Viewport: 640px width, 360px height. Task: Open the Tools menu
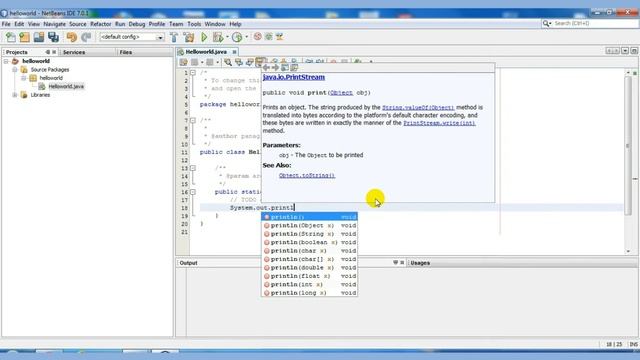(x=194, y=24)
